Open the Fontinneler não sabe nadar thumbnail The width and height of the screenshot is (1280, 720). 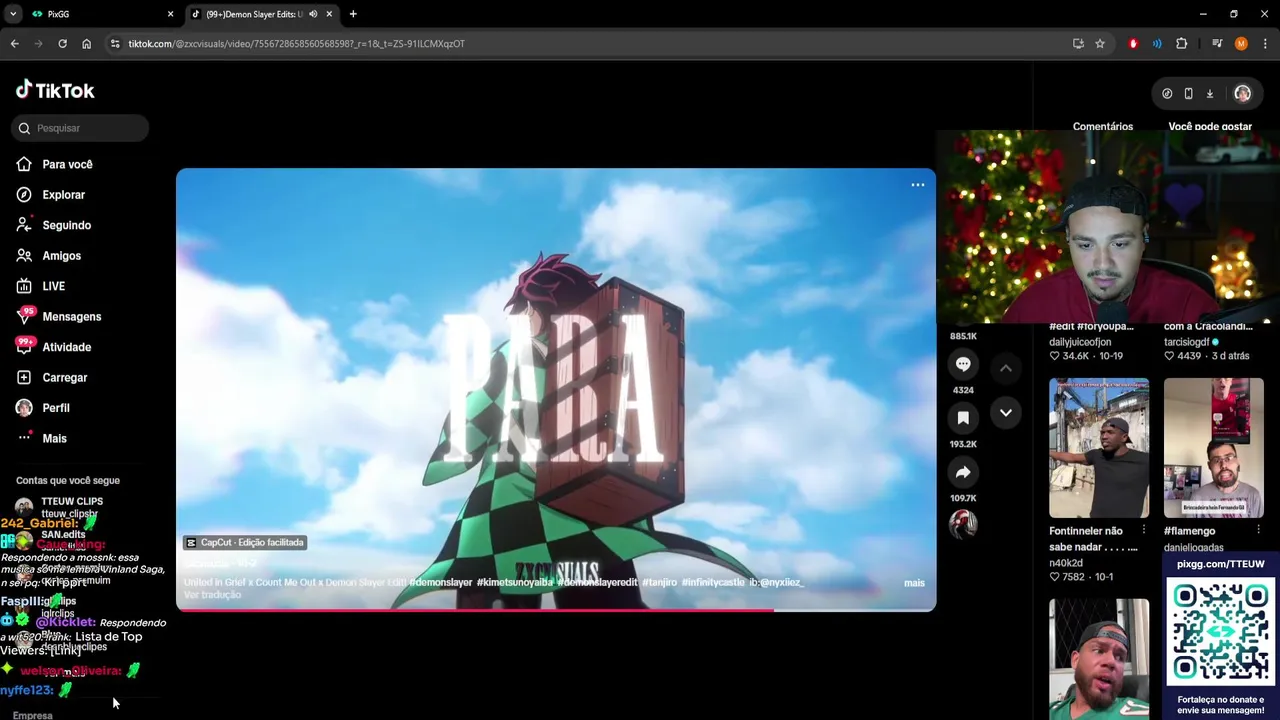(x=1099, y=448)
